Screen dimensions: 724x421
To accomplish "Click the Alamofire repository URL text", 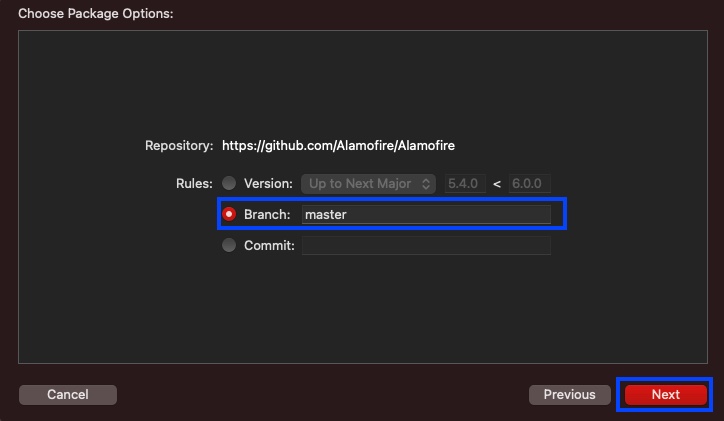I will (x=338, y=146).
